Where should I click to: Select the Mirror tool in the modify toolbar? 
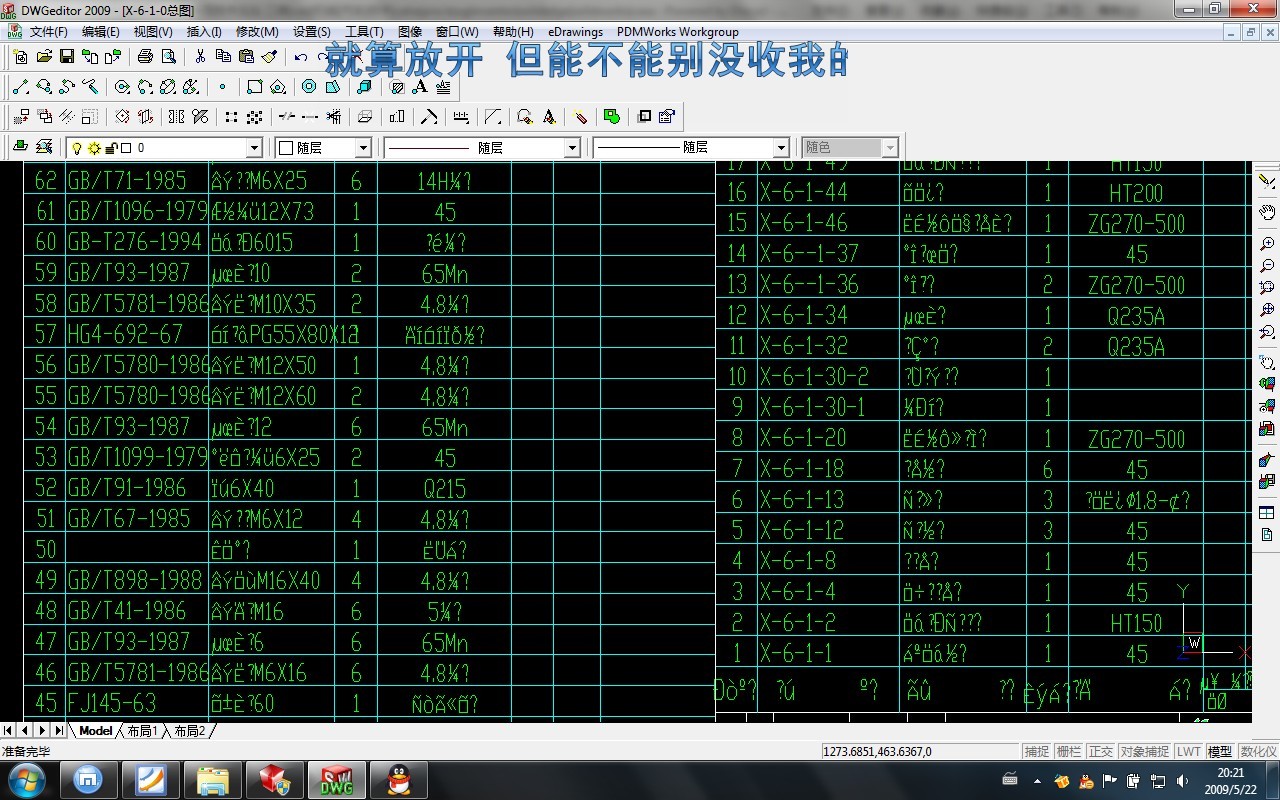pos(177,117)
